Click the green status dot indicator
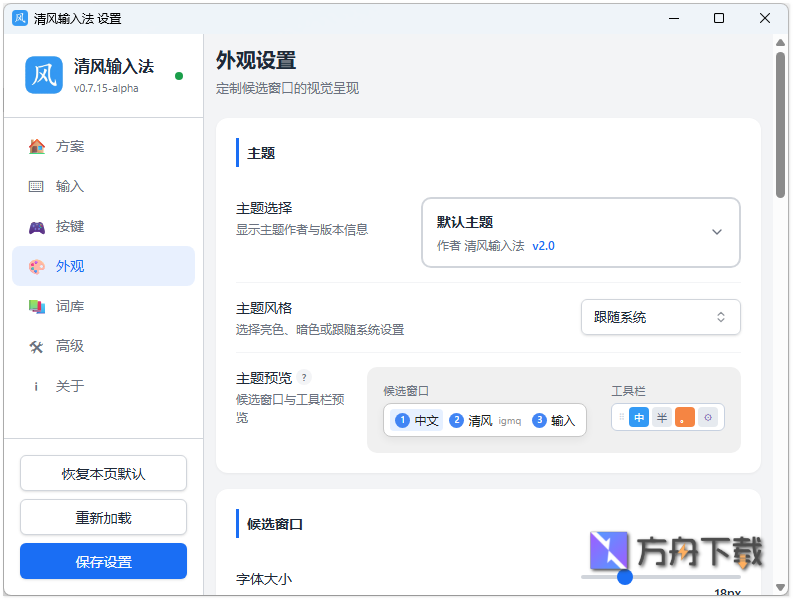 click(179, 76)
